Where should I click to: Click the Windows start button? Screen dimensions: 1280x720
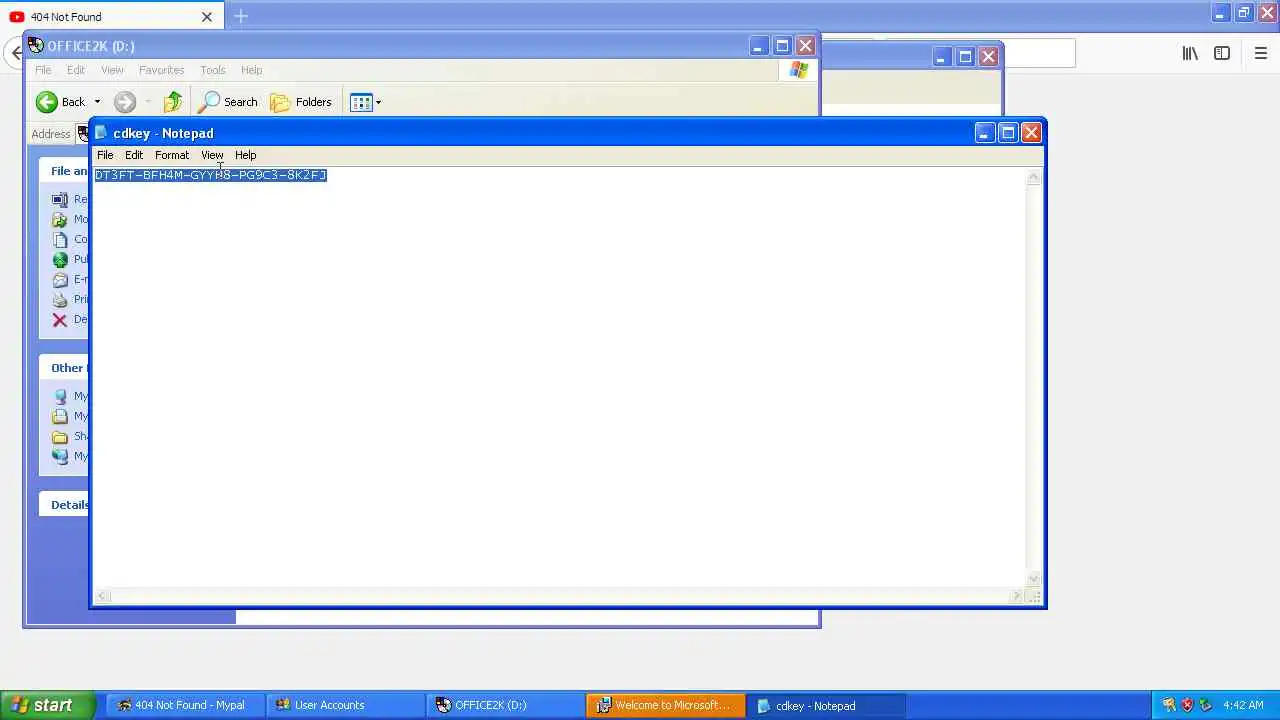pyautogui.click(x=47, y=705)
